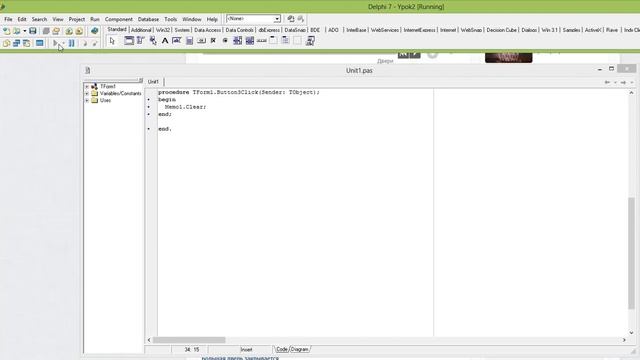
Task: Select the RadioGroup palette component
Action: pos(285,40)
